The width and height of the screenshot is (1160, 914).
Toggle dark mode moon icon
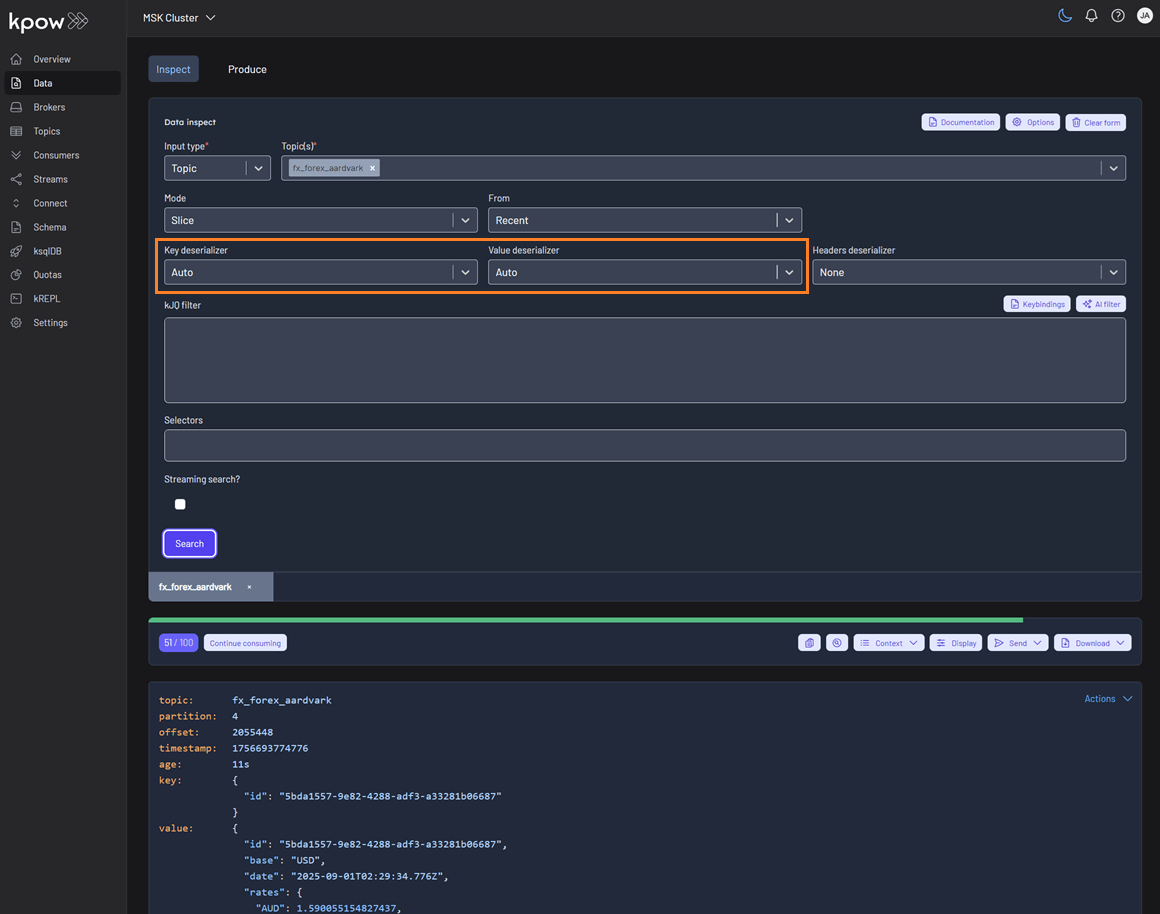[1065, 16]
